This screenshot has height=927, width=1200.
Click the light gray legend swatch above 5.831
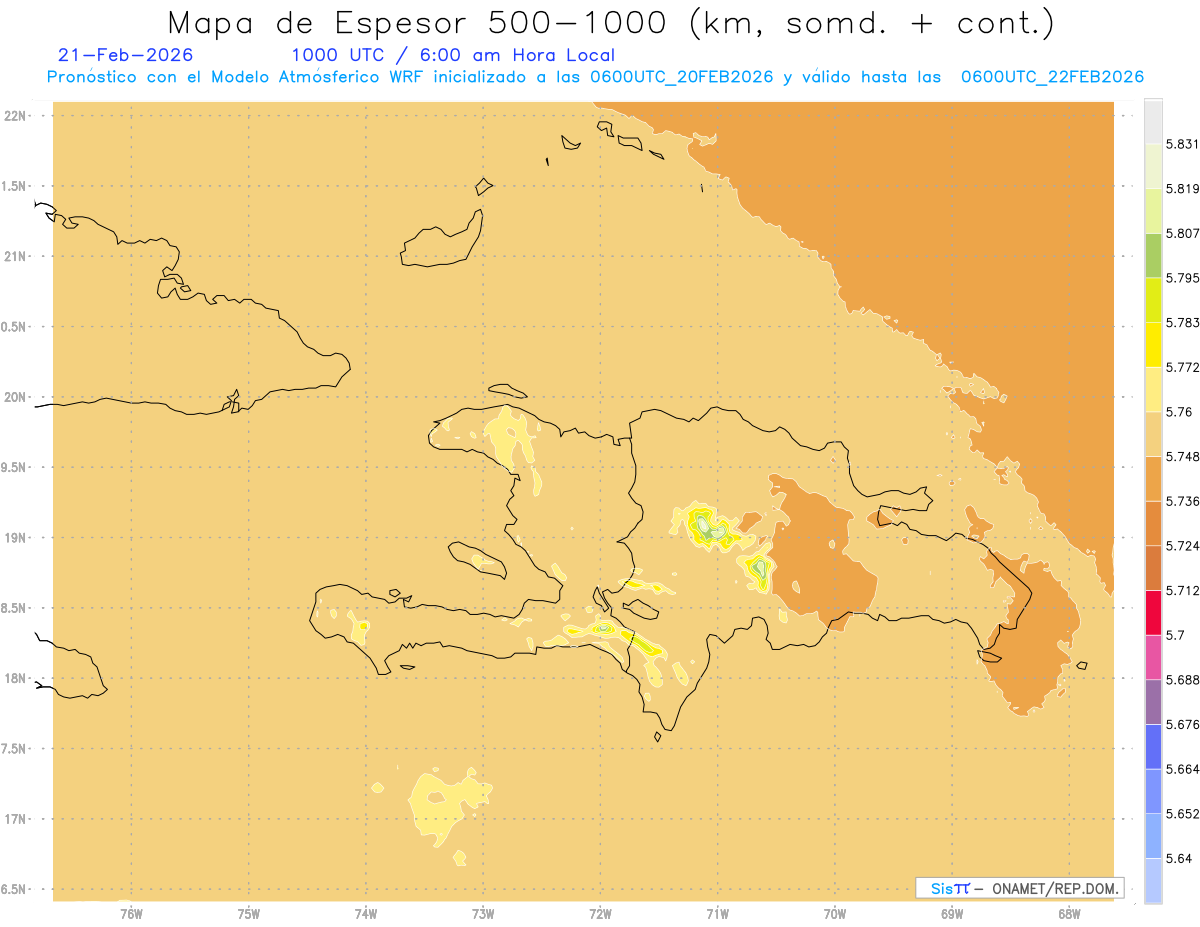tap(1153, 122)
